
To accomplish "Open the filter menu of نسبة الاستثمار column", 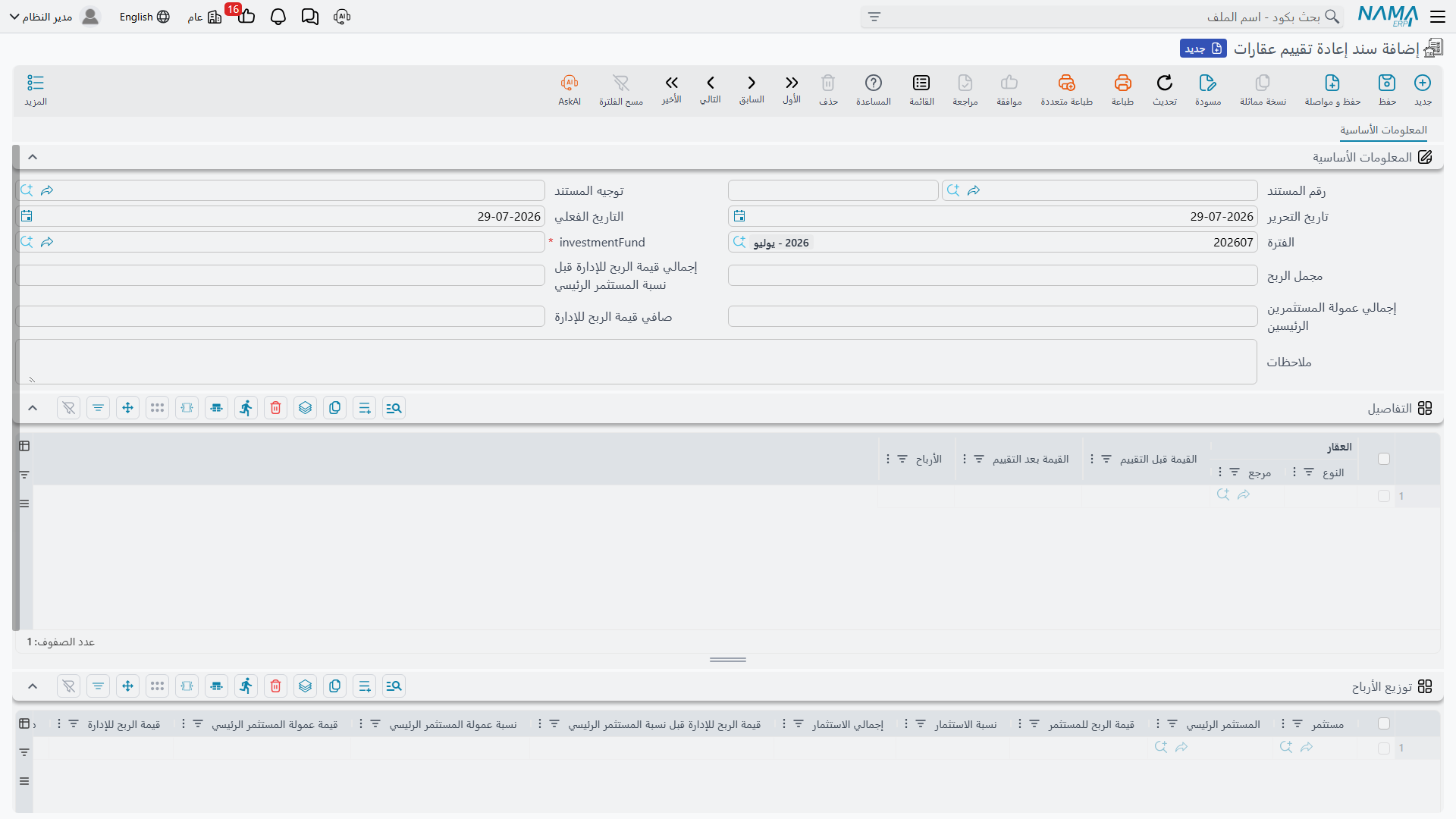I will click(921, 724).
